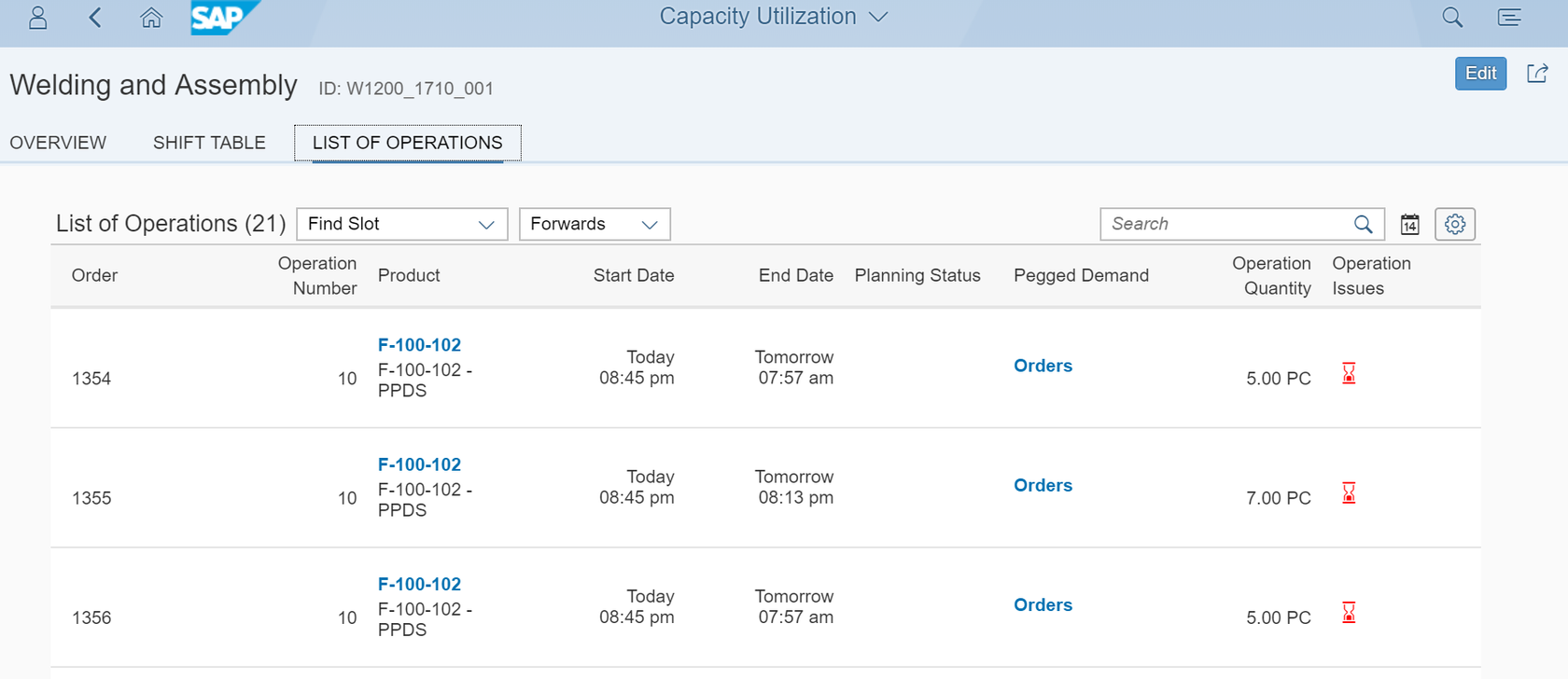Select order number 1355 cell
This screenshot has height=679, width=1568.
pyautogui.click(x=91, y=498)
